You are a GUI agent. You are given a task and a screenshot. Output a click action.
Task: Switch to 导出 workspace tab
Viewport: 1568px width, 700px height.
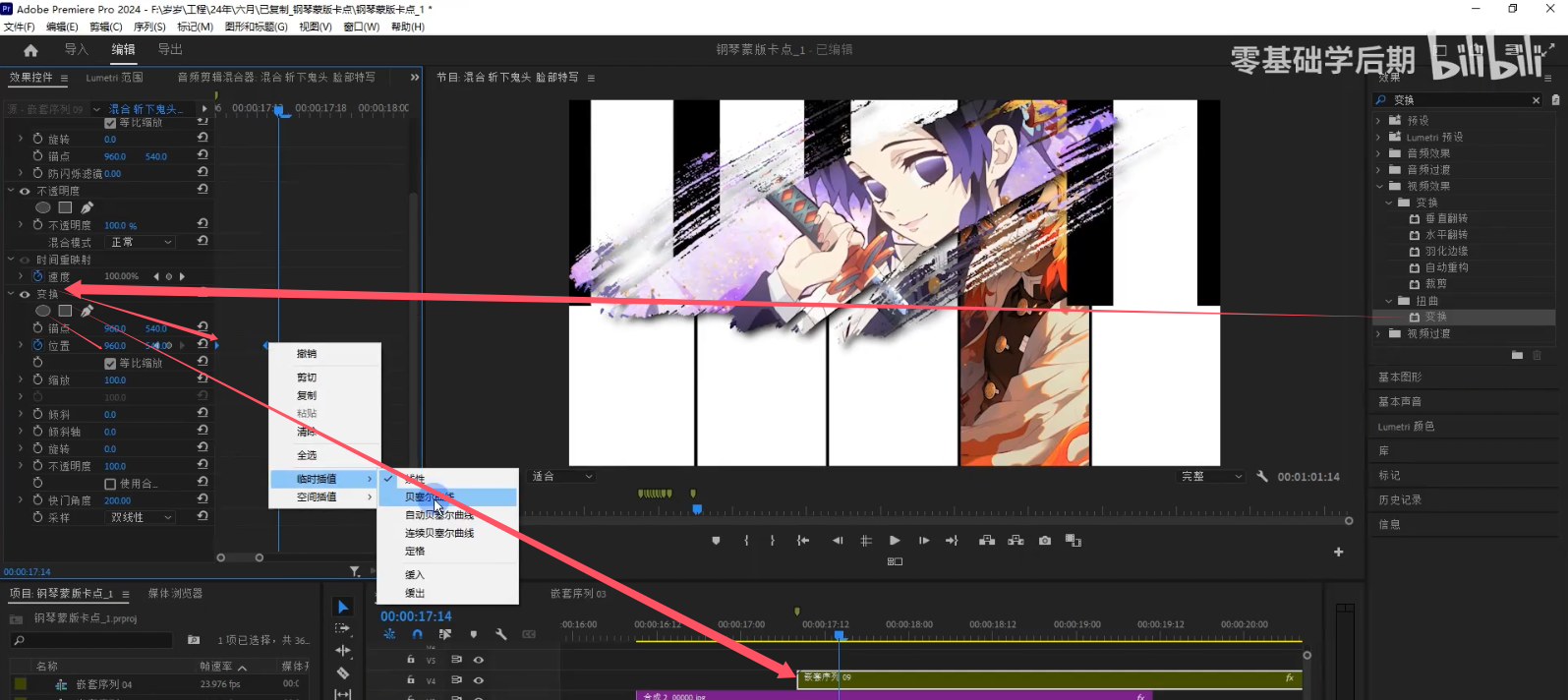[x=170, y=49]
